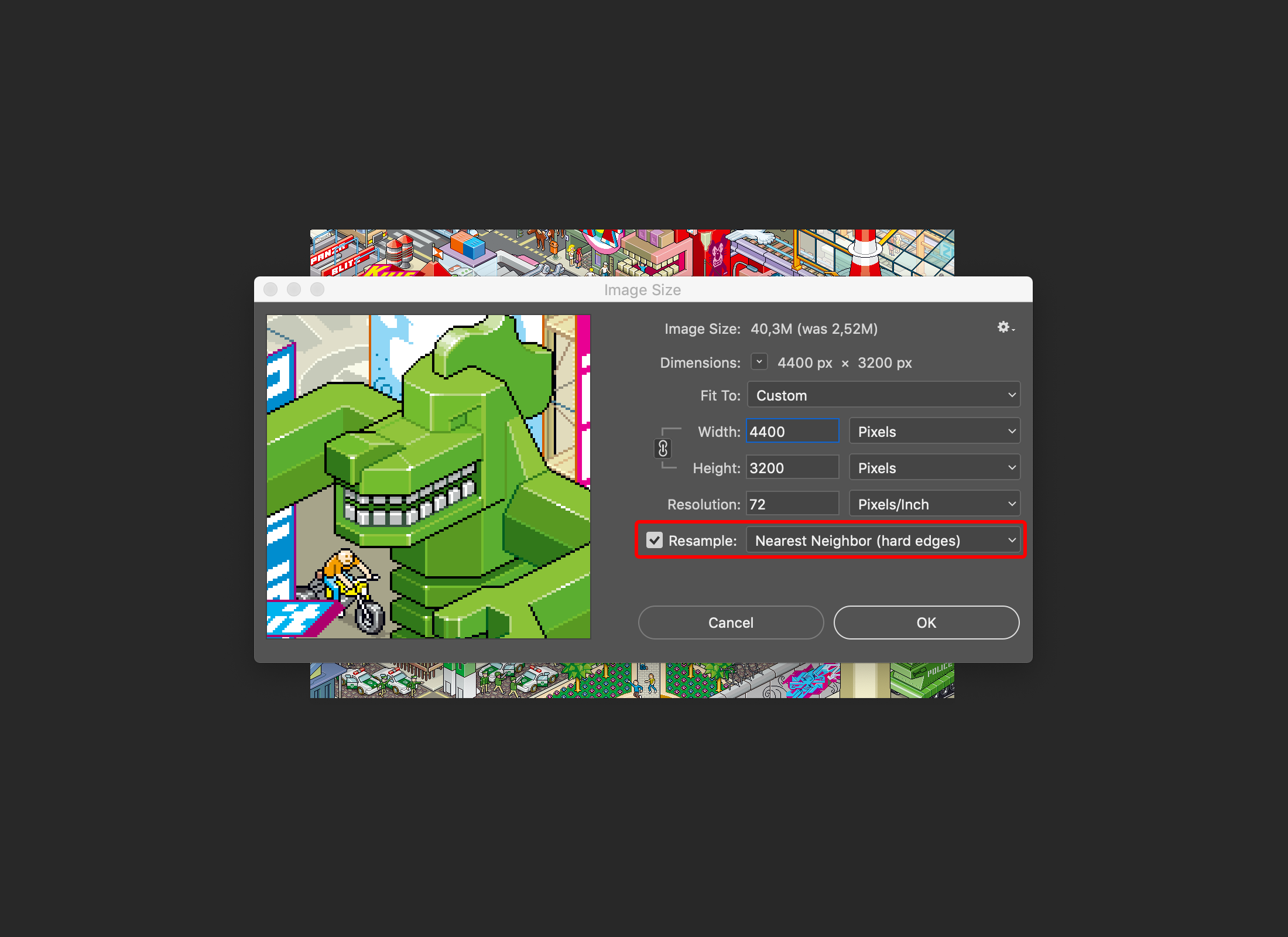Enable the Resample toggle checkbox
This screenshot has width=1288, height=937.
(651, 540)
